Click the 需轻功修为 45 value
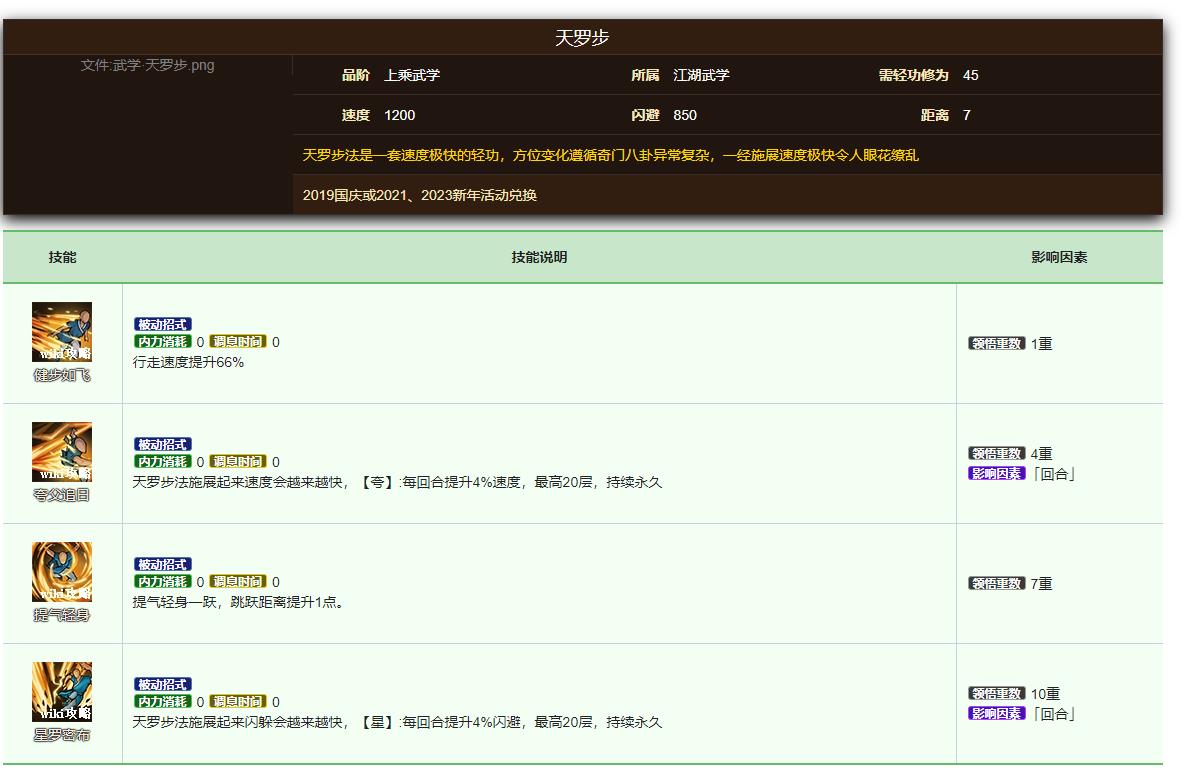Image resolution: width=1181 pixels, height=773 pixels. coord(969,75)
